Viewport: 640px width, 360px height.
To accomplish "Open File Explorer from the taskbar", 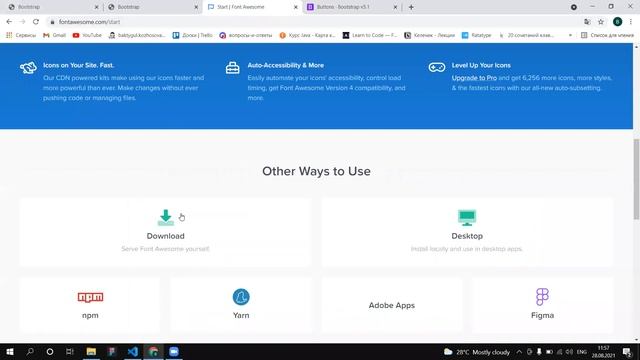I will (91, 351).
